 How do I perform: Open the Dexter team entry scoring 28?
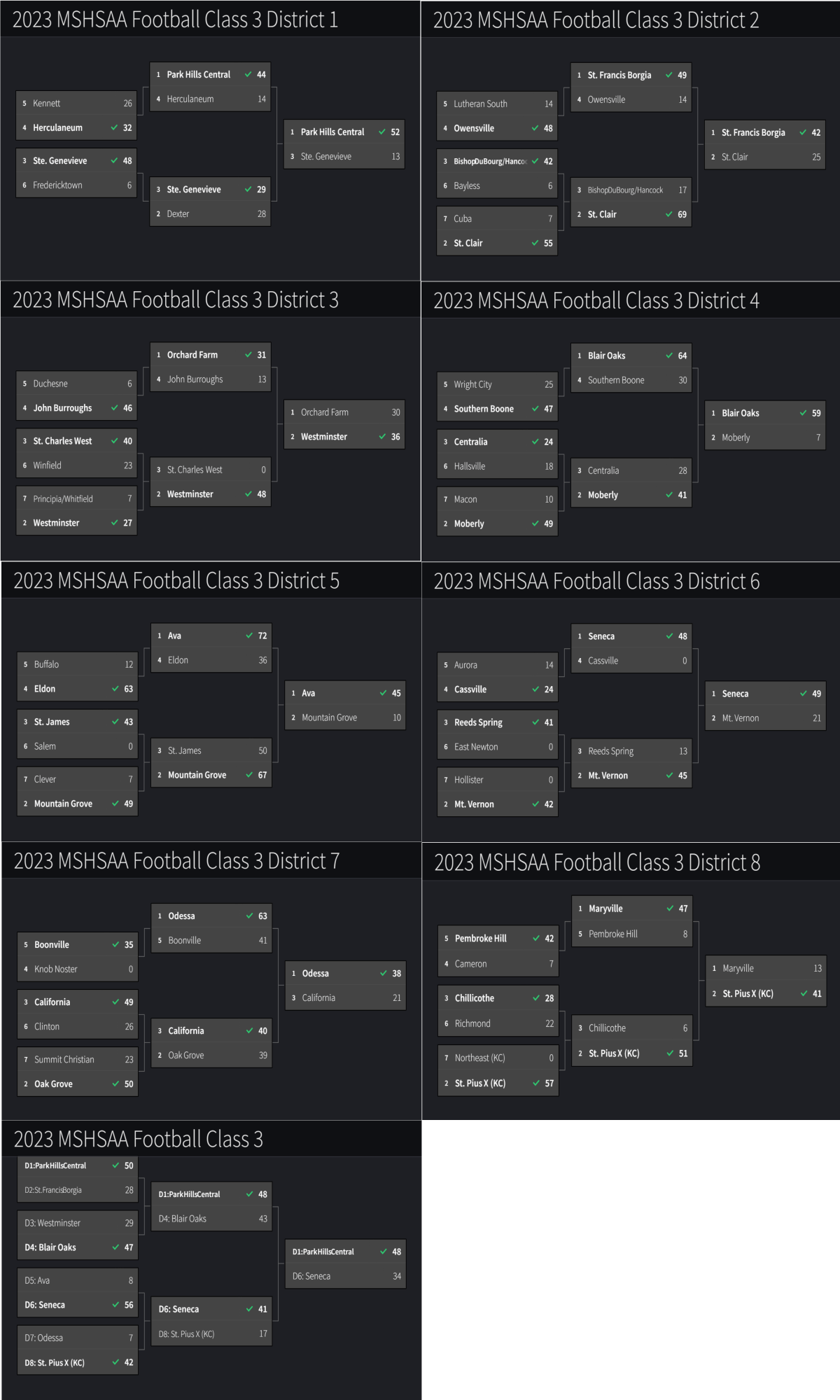click(210, 214)
